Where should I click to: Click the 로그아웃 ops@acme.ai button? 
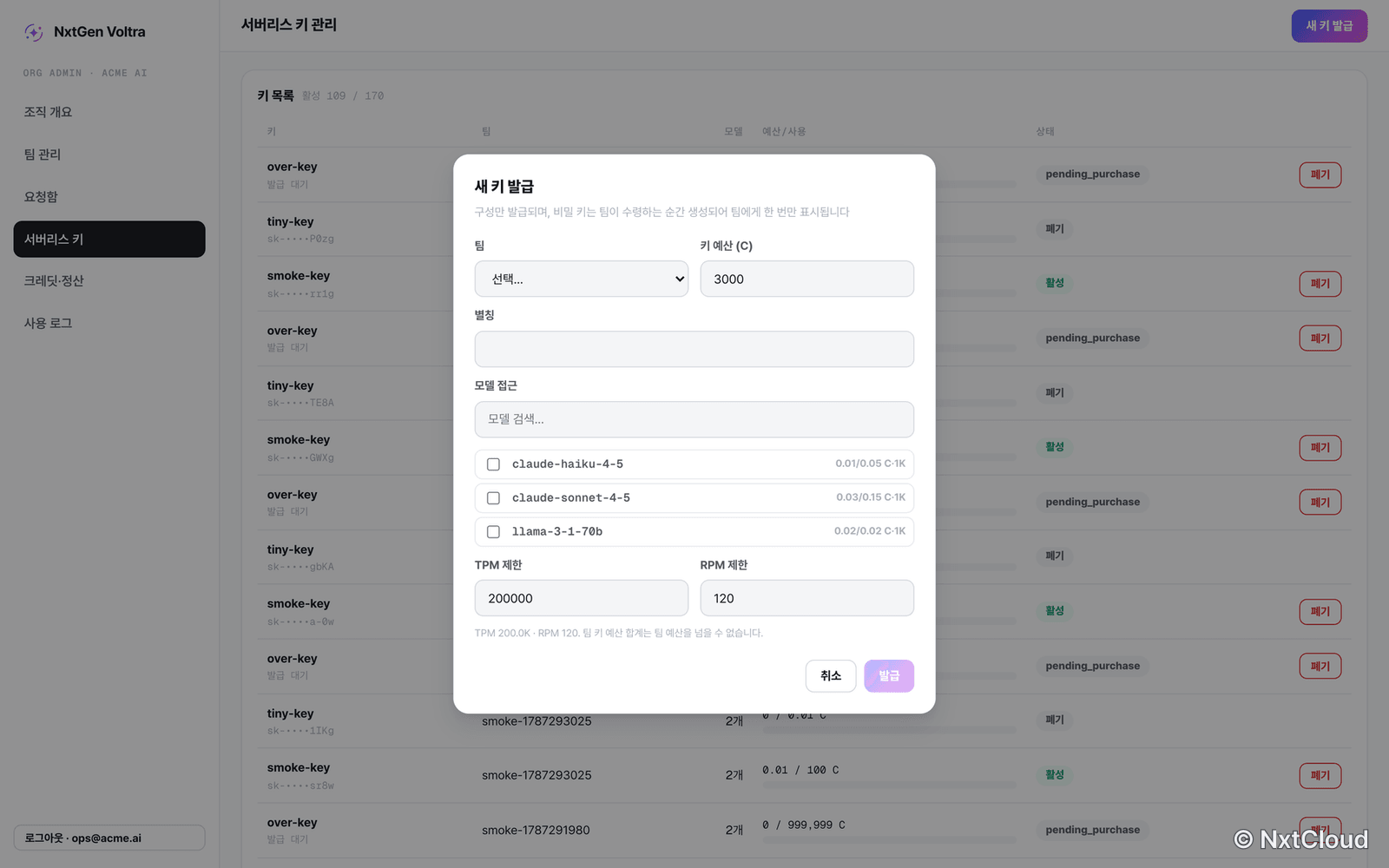(109, 838)
